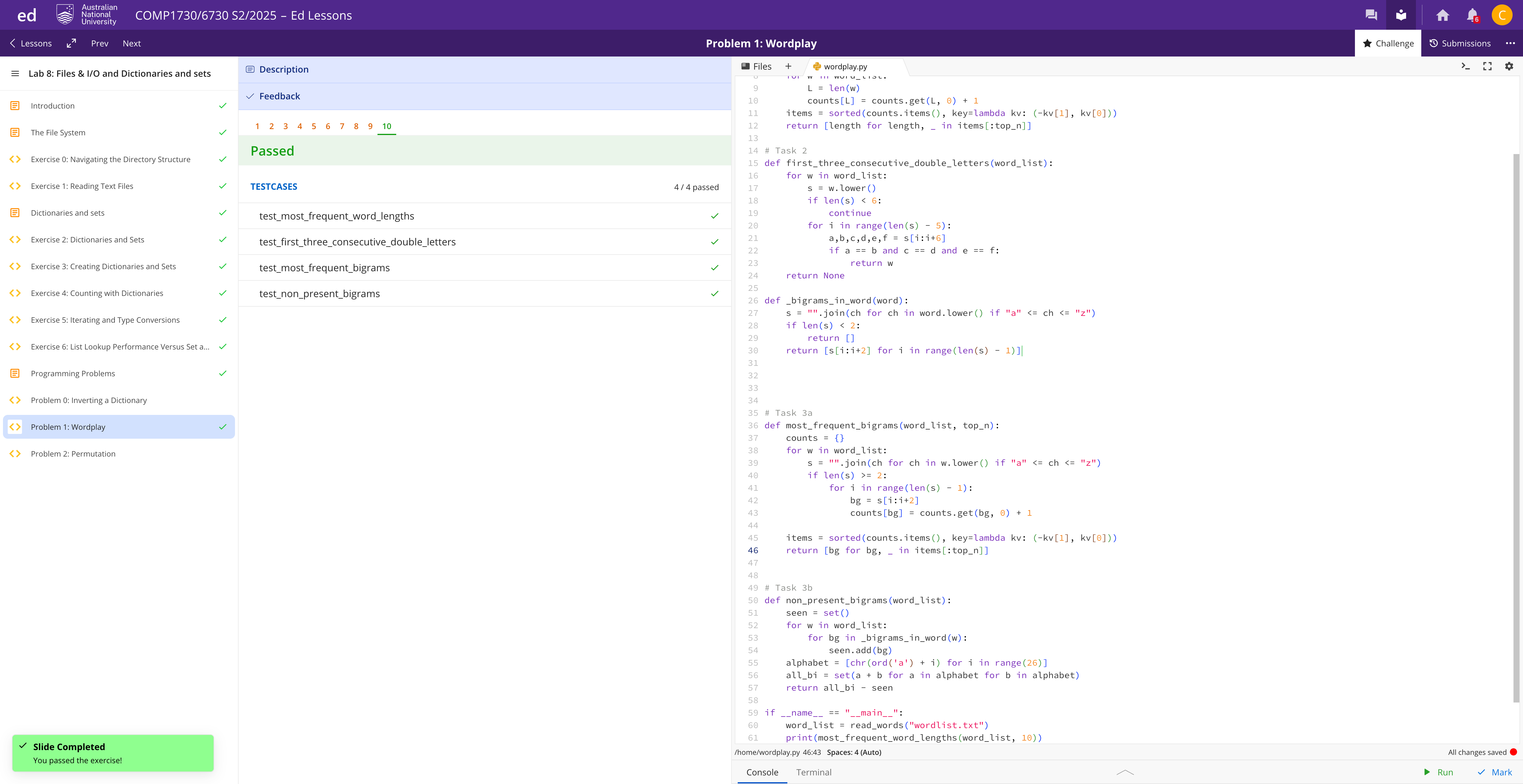Click the editor vertical scrollbar
Screen dimensions: 1523x784
(1516, 427)
